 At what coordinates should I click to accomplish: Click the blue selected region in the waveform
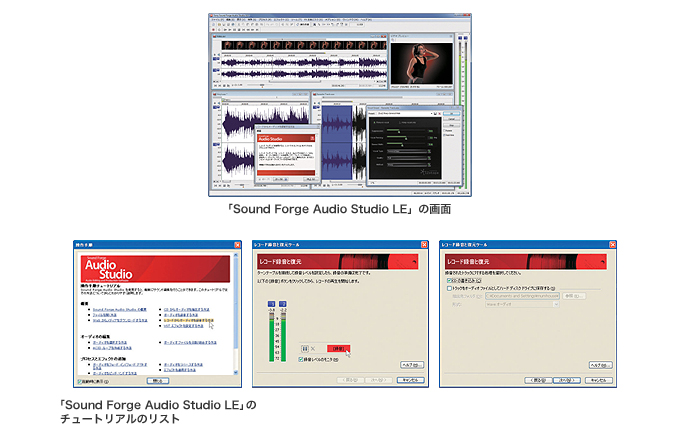pyautogui.click(x=337, y=143)
